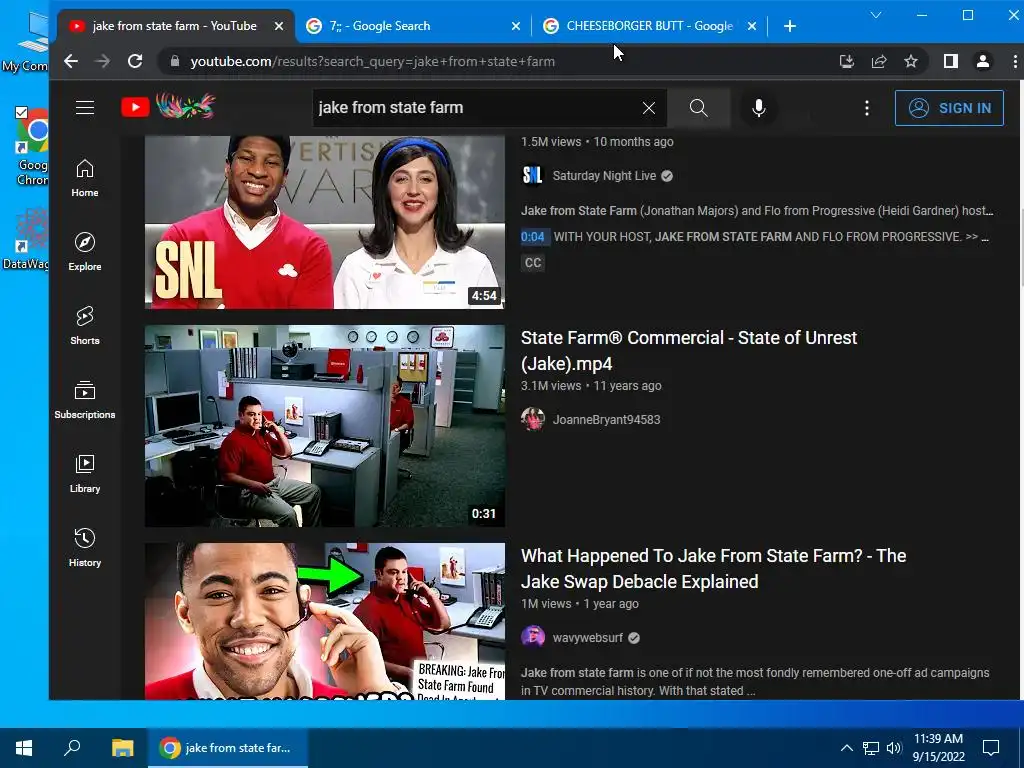Click the Chrome taskbar button
Screen dimensions: 1024x768
tap(228, 748)
